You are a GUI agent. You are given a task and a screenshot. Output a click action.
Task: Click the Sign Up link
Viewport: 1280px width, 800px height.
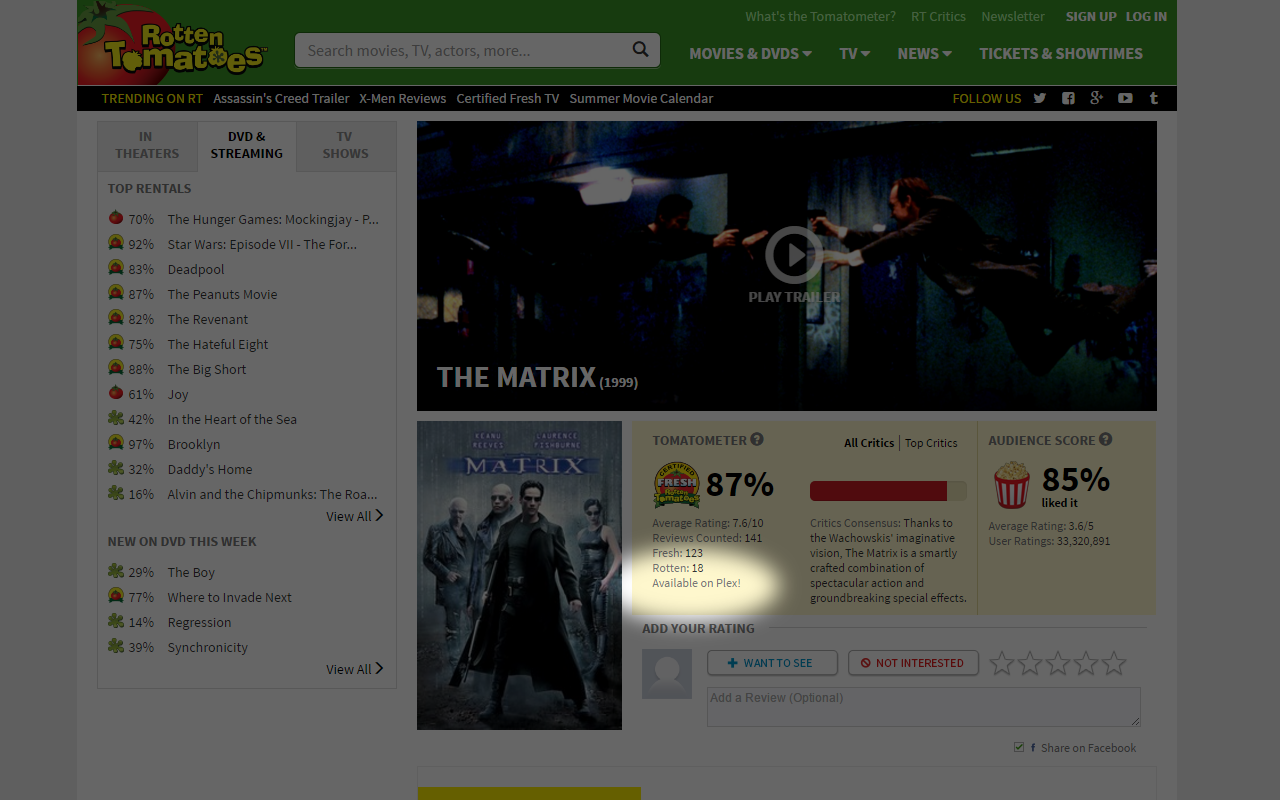(1091, 16)
